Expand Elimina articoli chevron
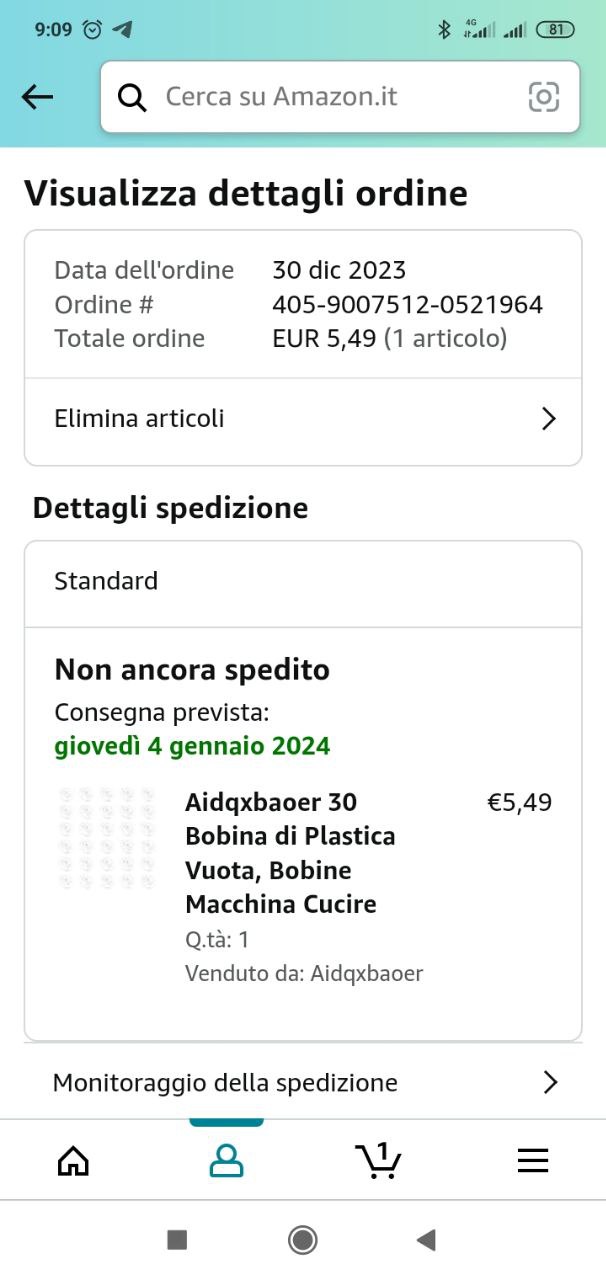The height and width of the screenshot is (1280, 606). click(548, 419)
